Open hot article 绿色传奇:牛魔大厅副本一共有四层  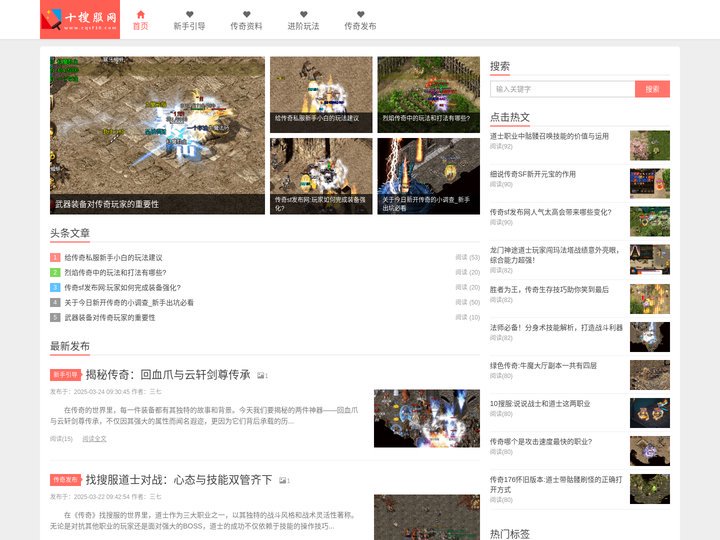point(543,366)
